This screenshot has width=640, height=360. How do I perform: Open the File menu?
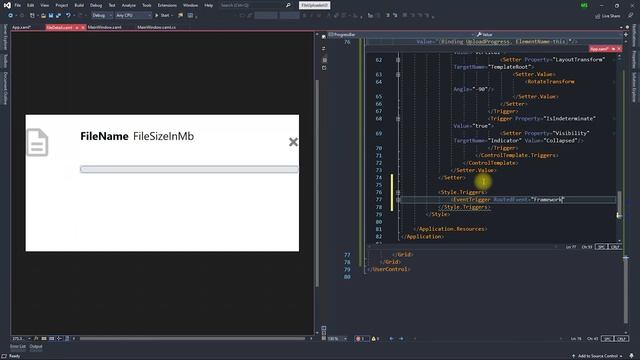[x=18, y=5]
